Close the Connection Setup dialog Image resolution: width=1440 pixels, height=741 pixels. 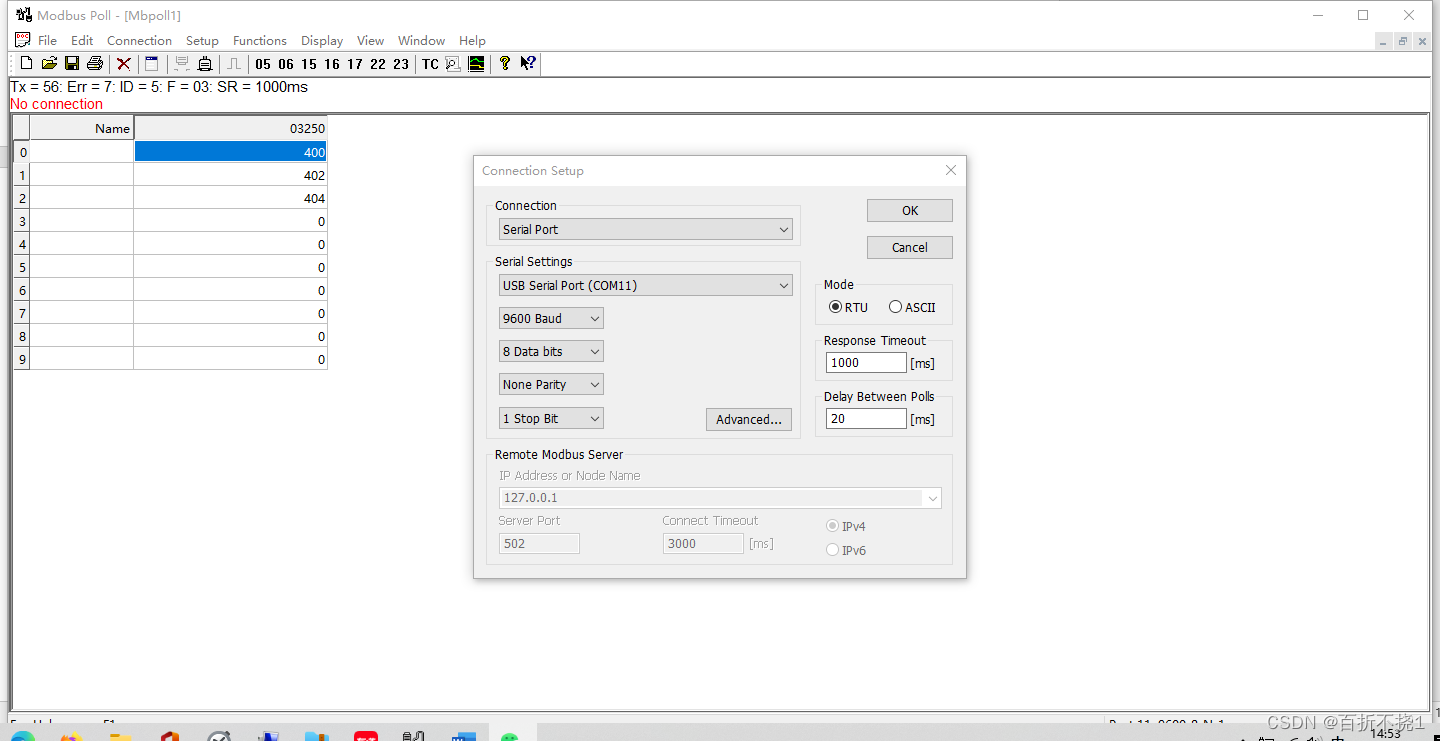pyautogui.click(x=951, y=170)
